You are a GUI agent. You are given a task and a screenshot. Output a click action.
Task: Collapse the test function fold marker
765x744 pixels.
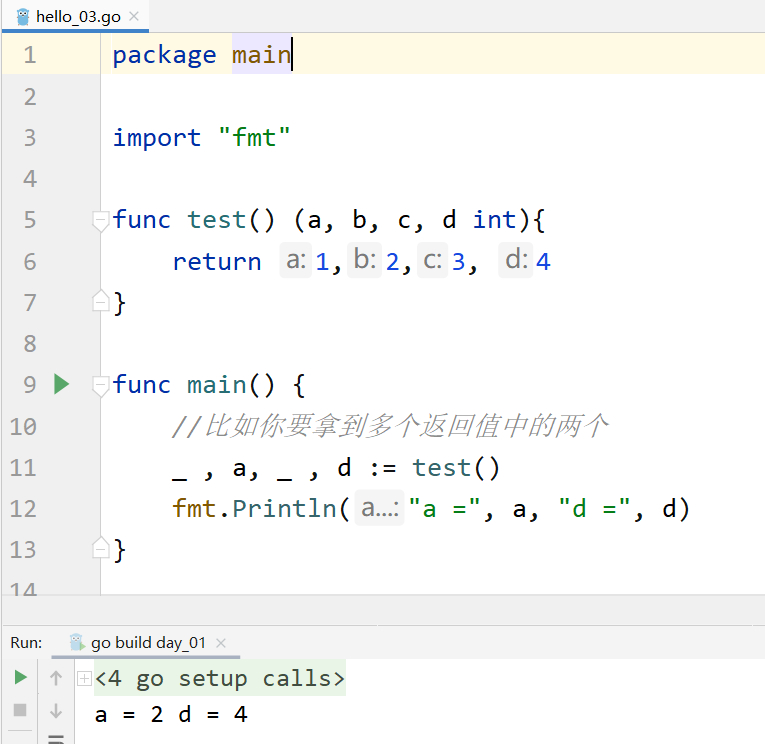[x=99, y=220]
